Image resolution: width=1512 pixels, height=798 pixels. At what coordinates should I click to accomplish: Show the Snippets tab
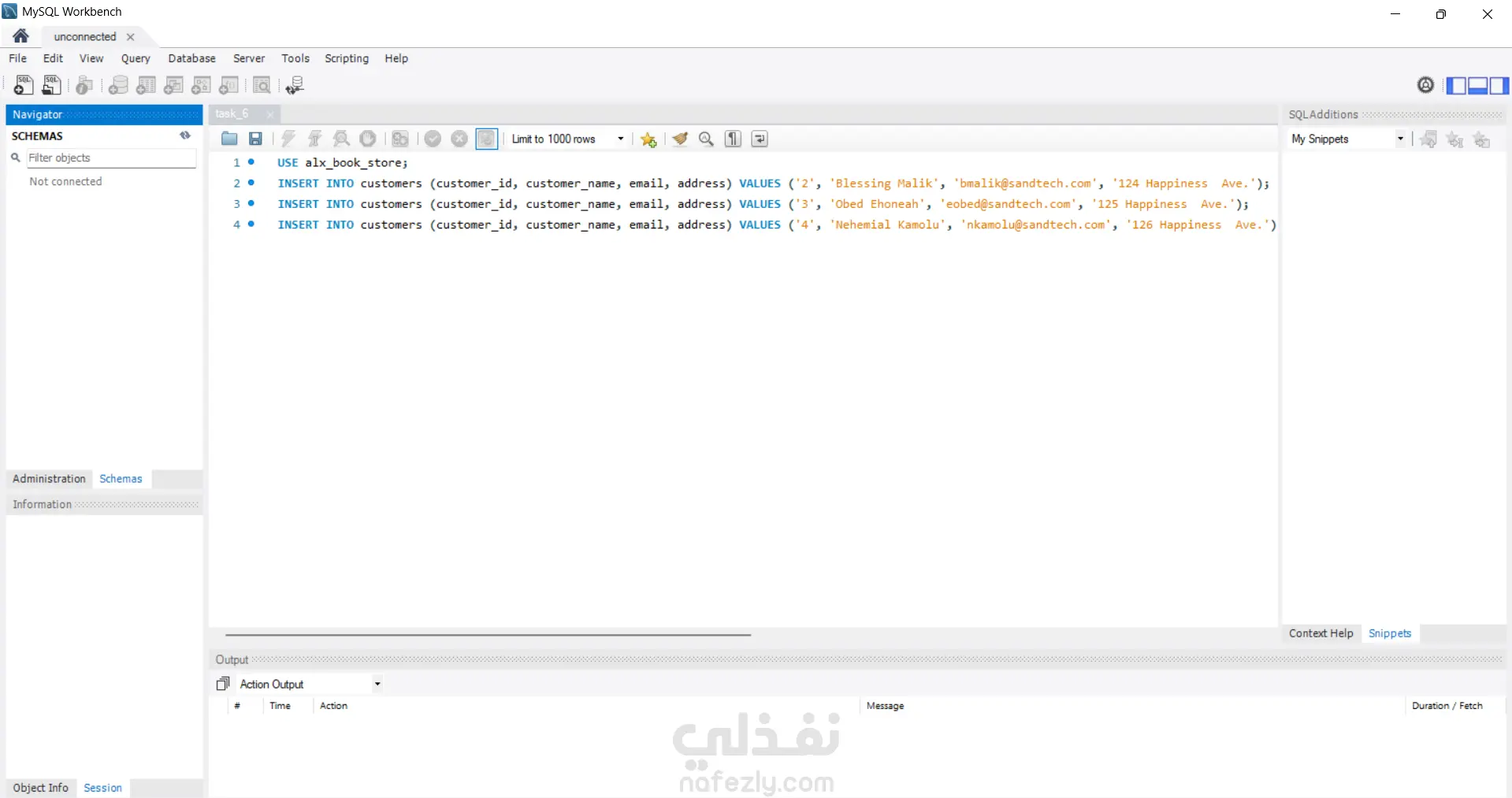pos(1390,633)
